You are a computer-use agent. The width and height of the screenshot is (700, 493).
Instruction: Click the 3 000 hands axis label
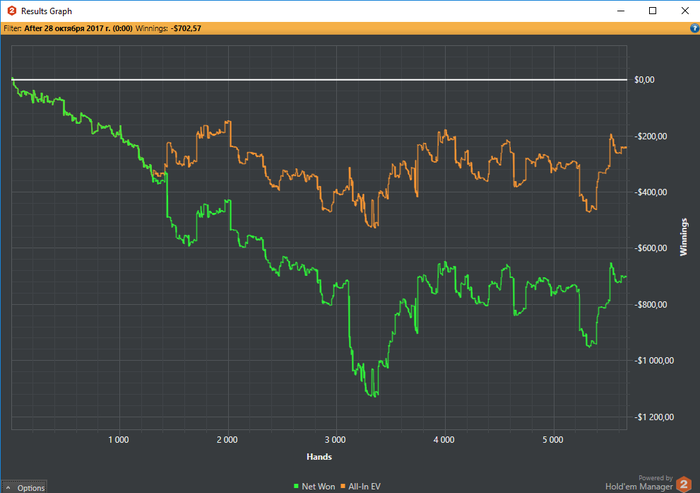(335, 440)
